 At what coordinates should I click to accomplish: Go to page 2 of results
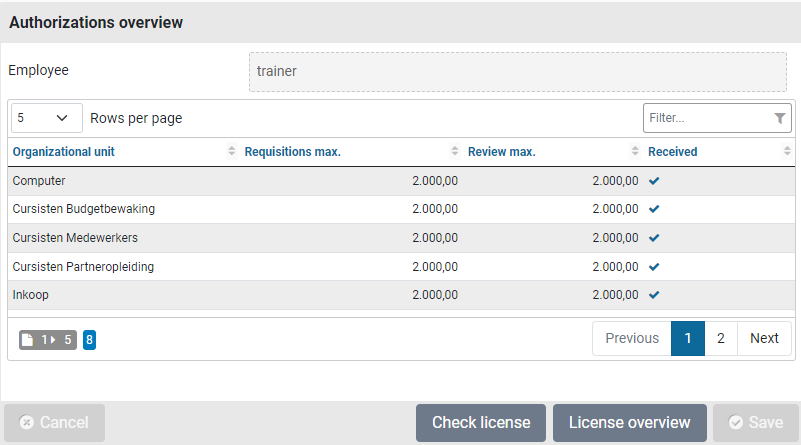point(721,338)
